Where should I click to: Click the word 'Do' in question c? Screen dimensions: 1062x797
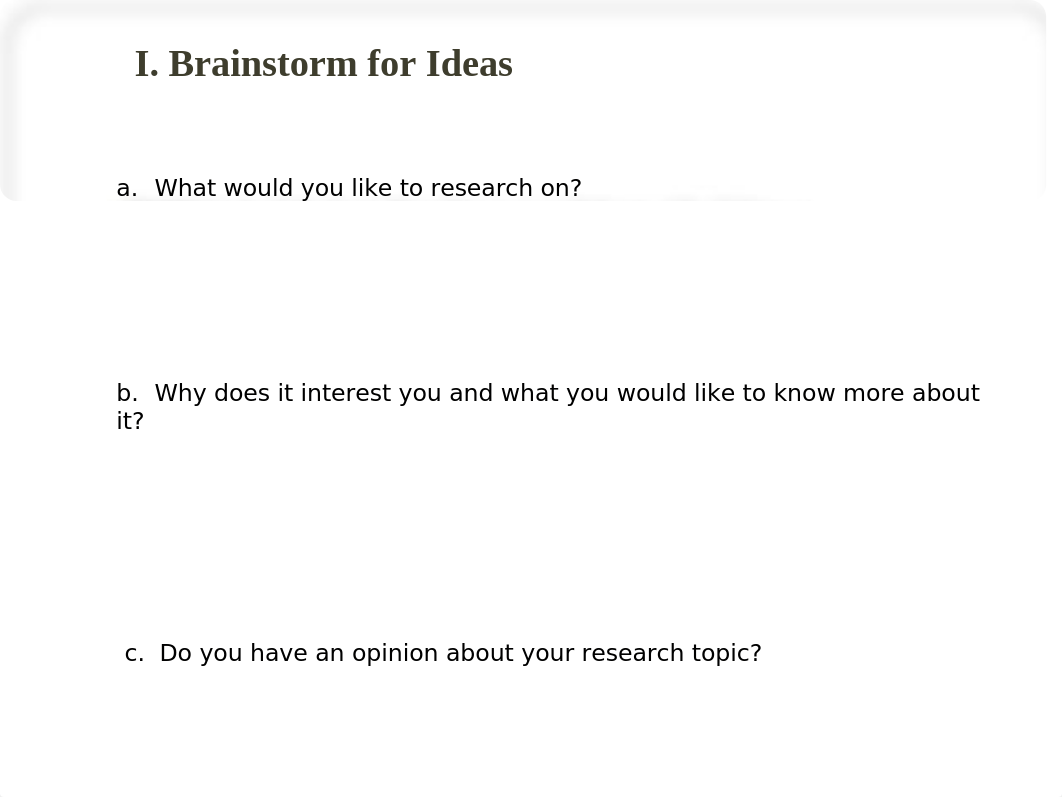coord(175,653)
